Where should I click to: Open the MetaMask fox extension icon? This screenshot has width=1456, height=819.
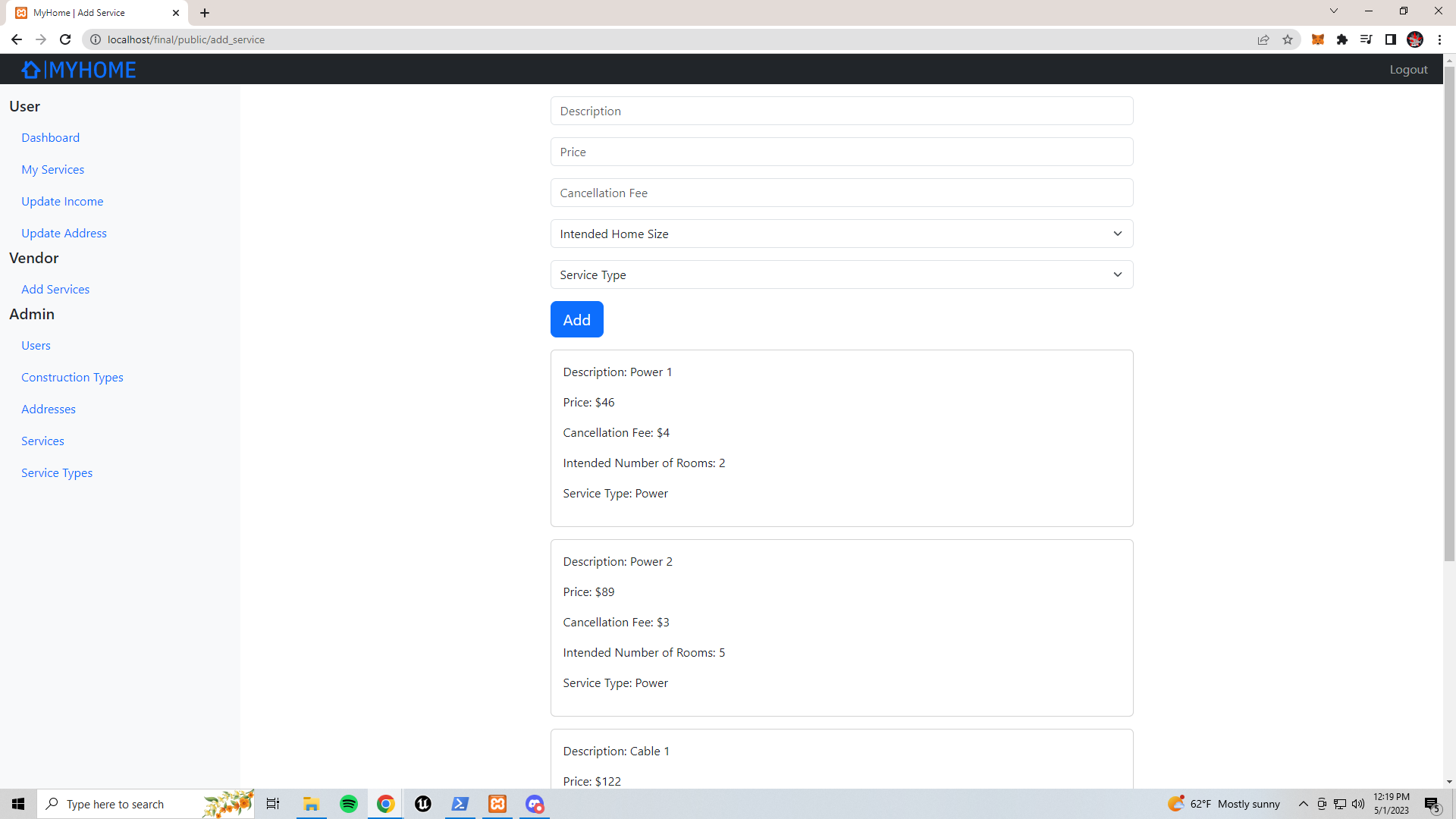click(x=1318, y=39)
